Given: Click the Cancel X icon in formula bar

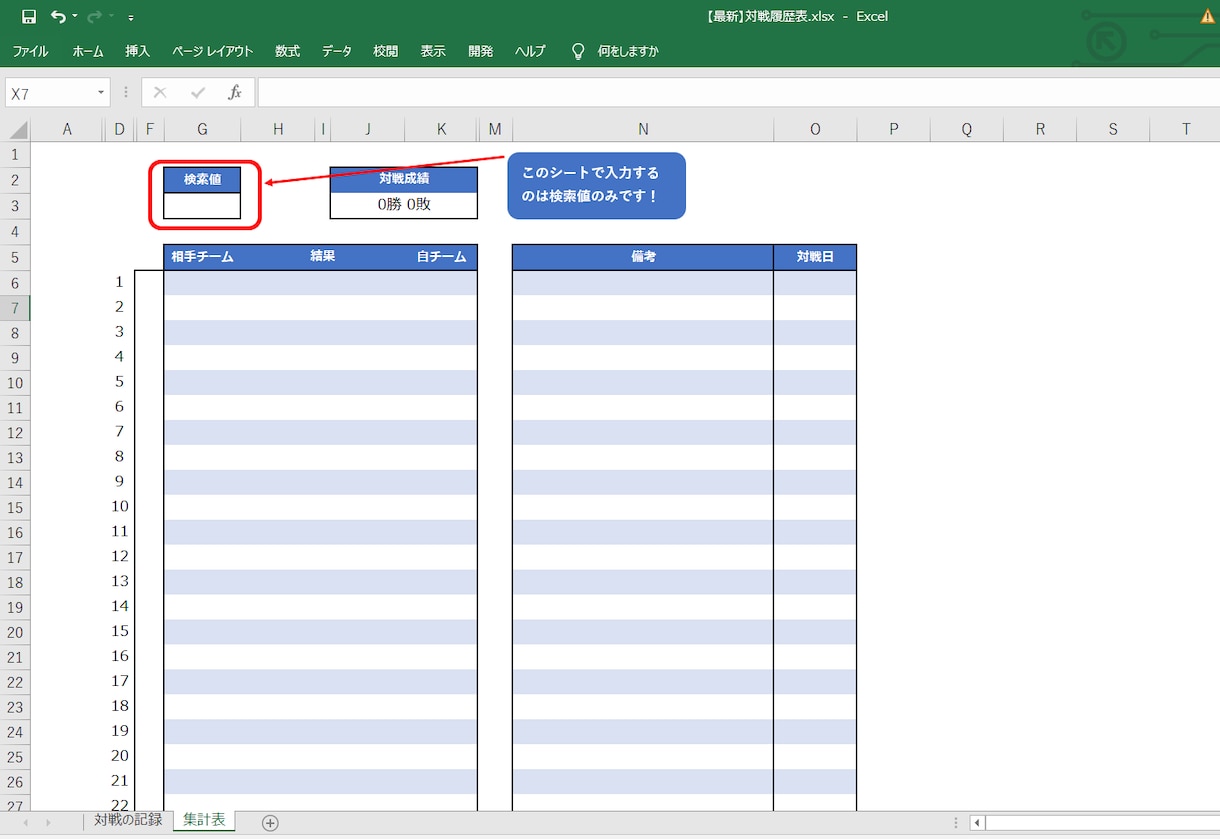Looking at the screenshot, I should click(x=160, y=93).
